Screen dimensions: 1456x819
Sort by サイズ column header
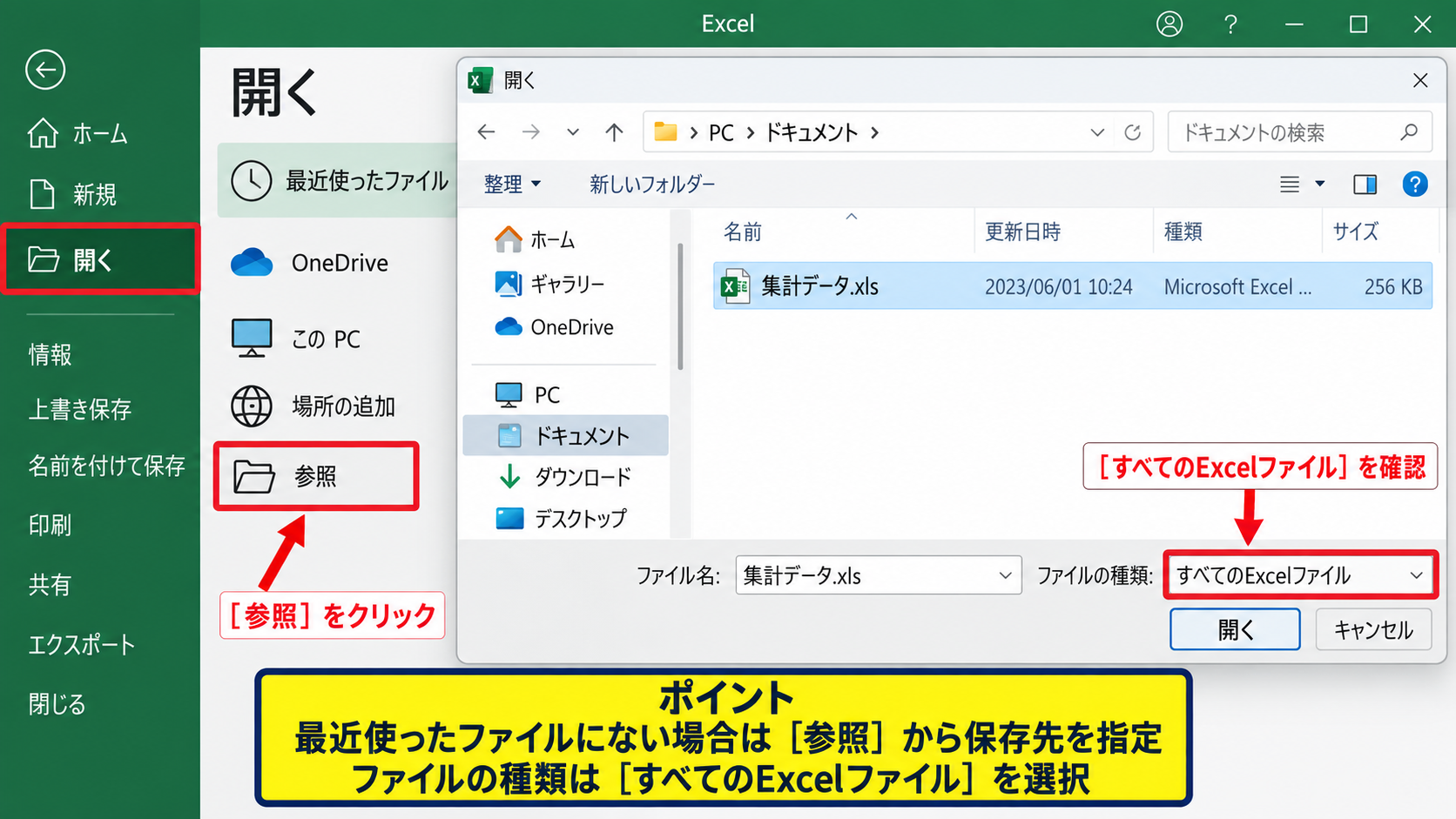tap(1356, 232)
